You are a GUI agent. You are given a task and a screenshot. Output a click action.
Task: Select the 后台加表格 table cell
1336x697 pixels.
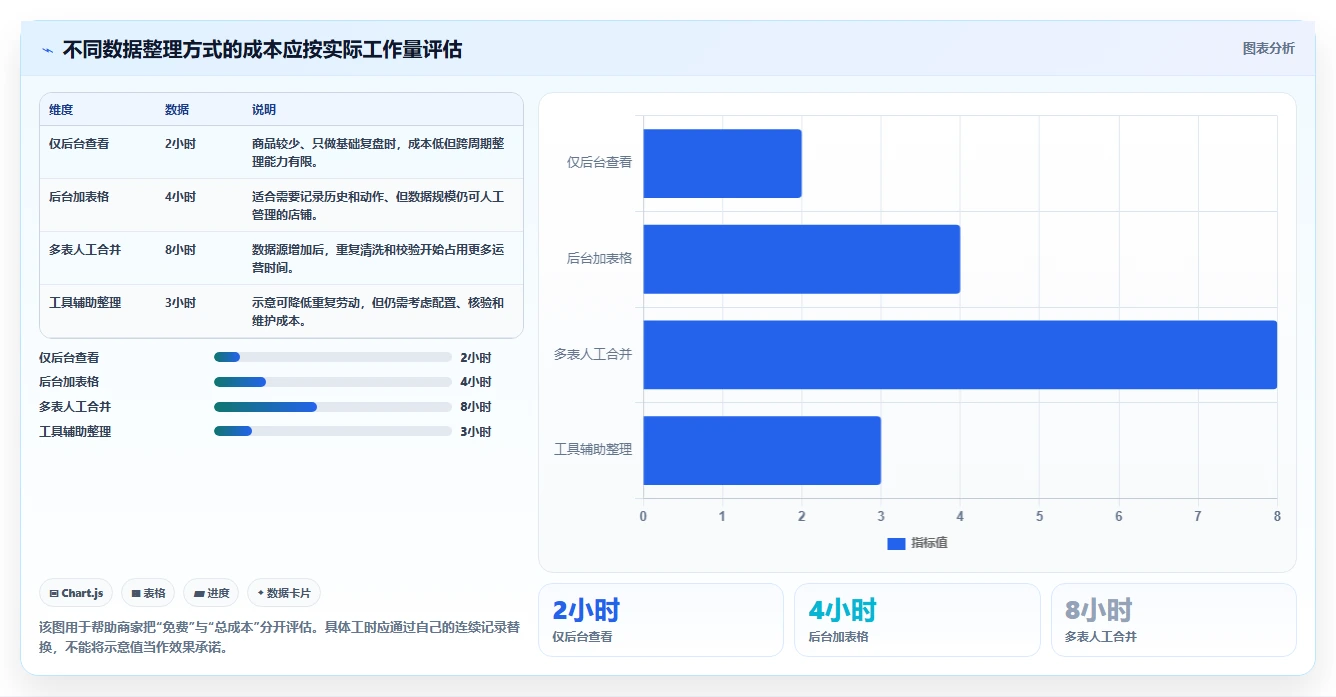point(79,197)
